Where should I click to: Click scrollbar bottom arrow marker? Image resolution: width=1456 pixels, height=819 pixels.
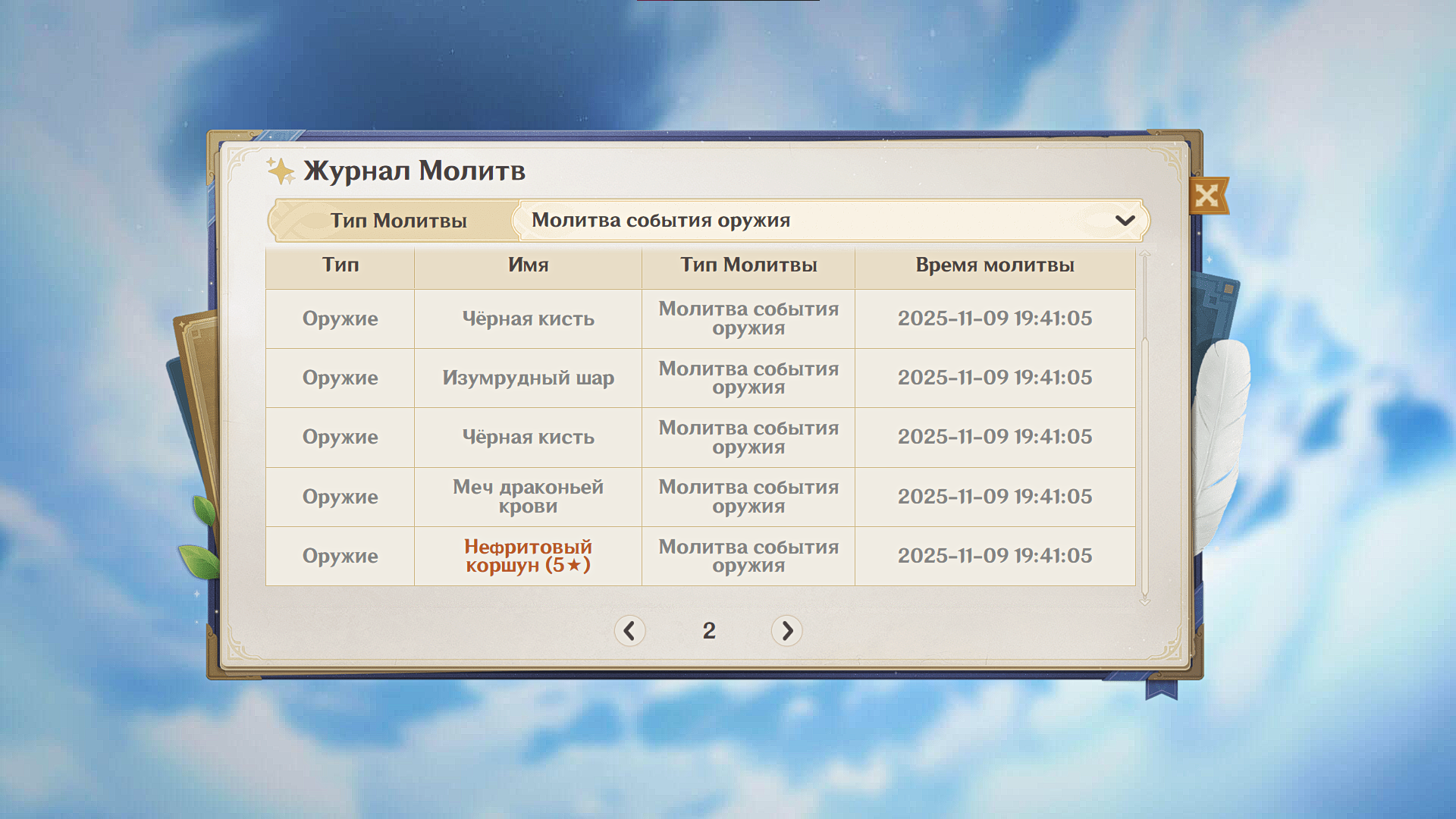pos(1145,601)
